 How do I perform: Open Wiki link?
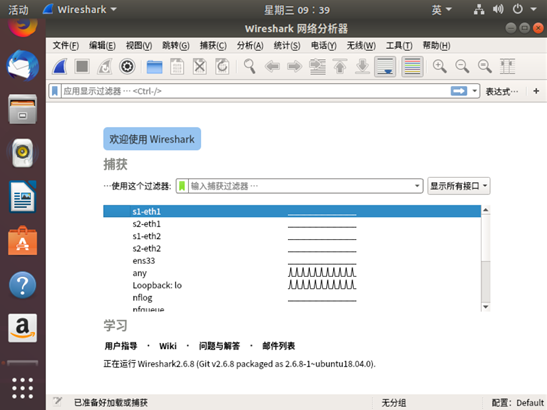168,346
